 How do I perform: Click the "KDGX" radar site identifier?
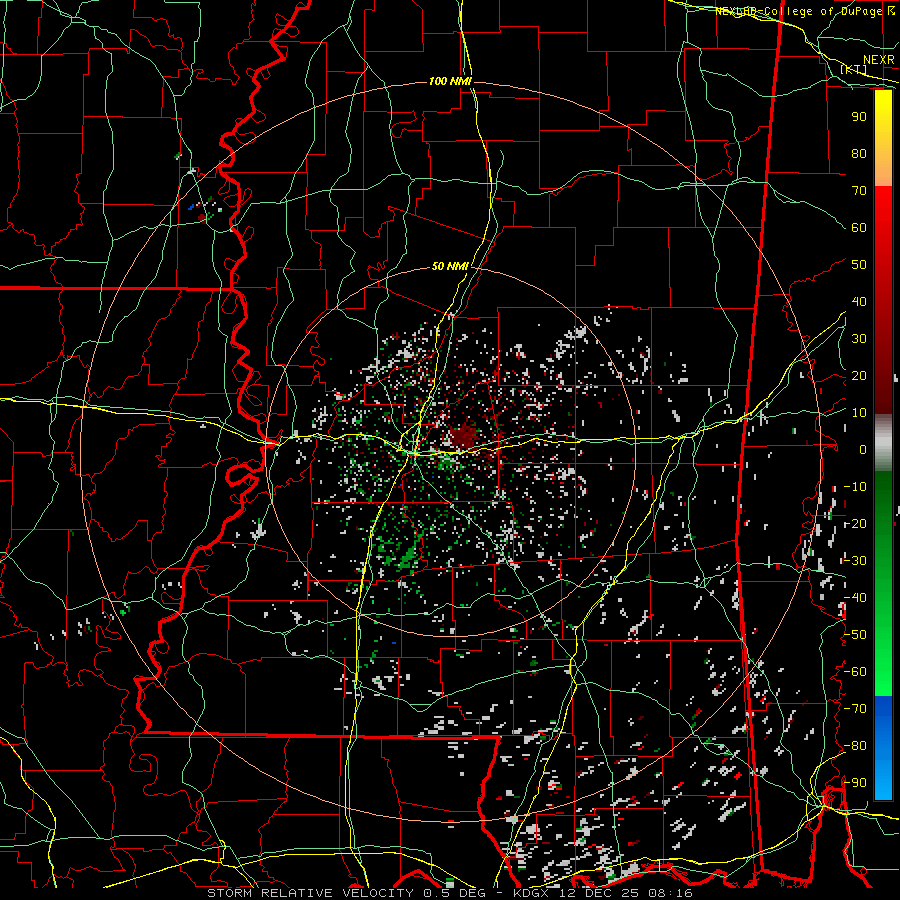coord(532,893)
